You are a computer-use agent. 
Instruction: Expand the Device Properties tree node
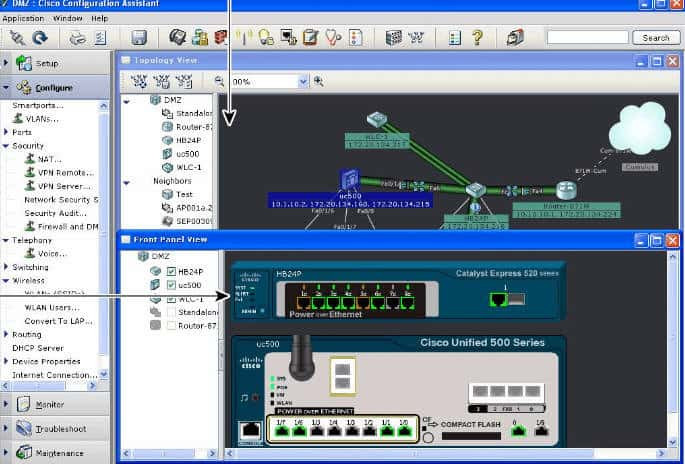(6, 361)
